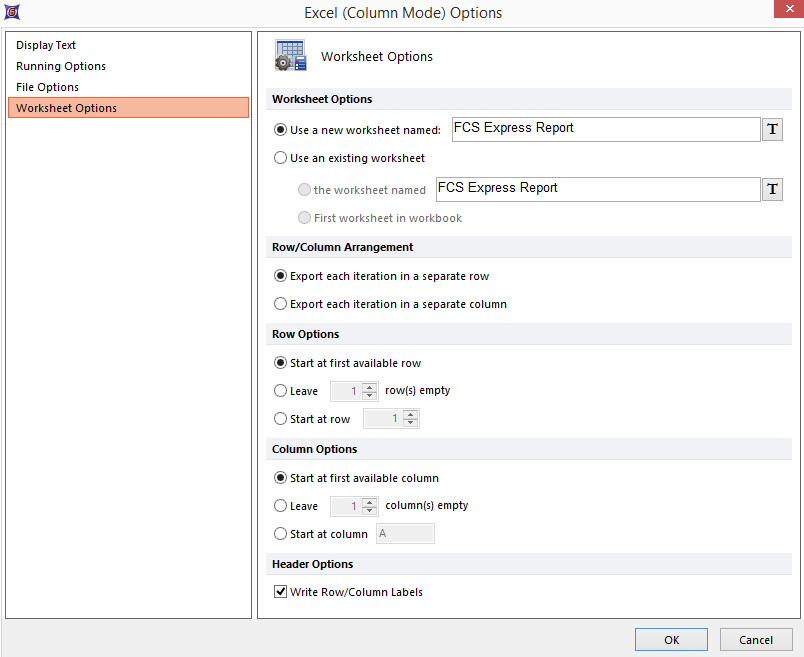
Task: Increase the 'Leave column(s) empty' spinner value
Action: coord(370,502)
